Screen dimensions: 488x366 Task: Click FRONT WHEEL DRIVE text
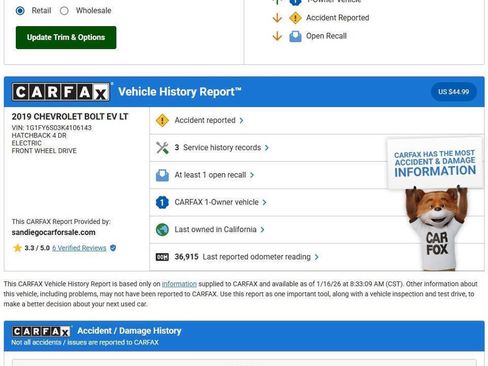click(44, 151)
